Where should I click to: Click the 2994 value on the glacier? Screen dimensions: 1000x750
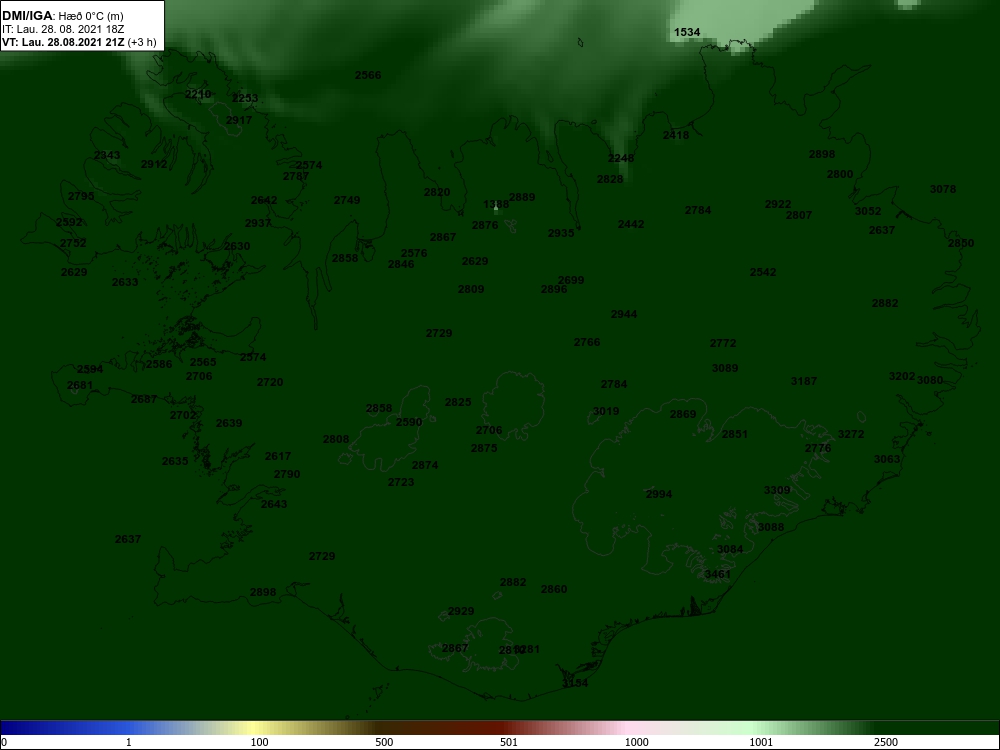coord(659,494)
